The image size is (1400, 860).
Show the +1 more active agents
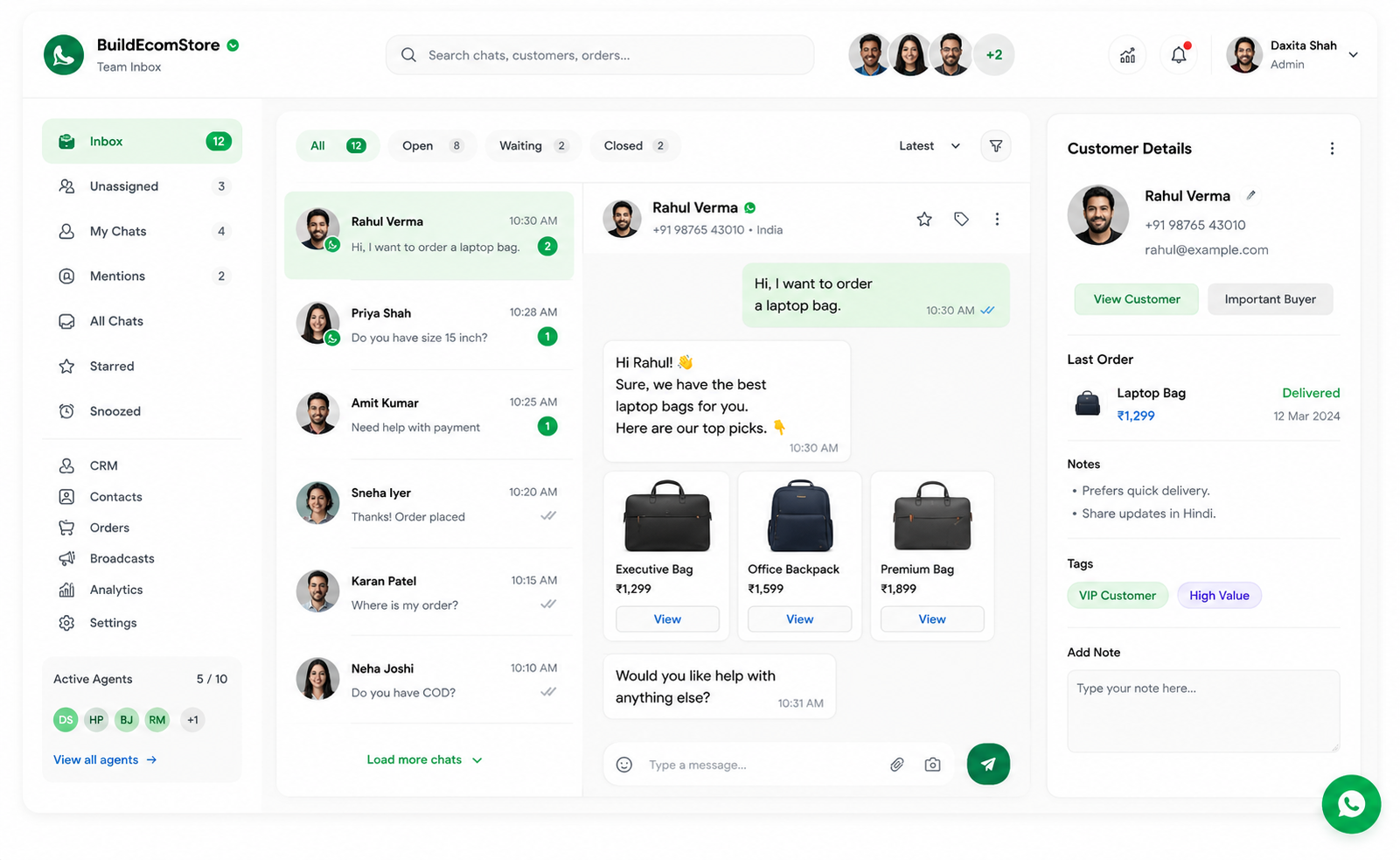(x=192, y=720)
